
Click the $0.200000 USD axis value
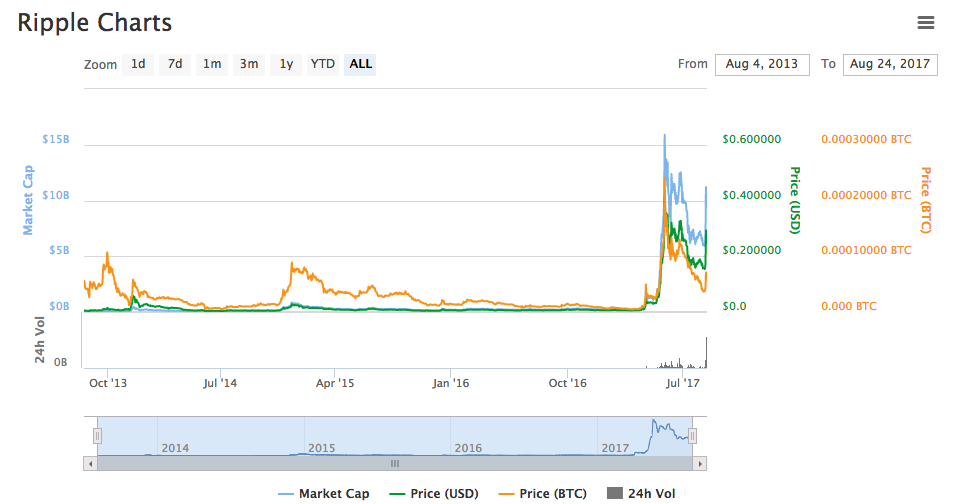tap(752, 251)
